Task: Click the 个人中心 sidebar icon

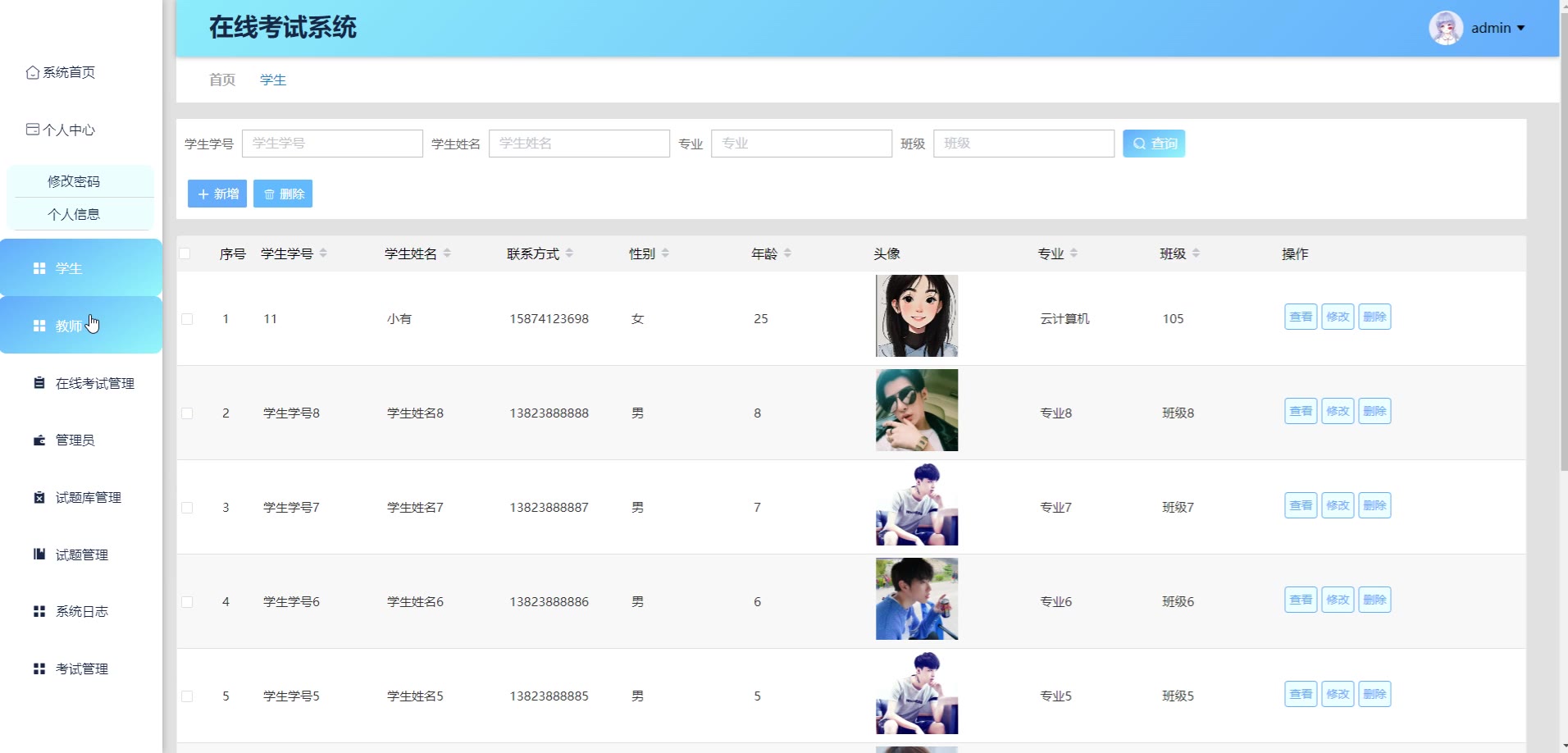Action: point(33,130)
